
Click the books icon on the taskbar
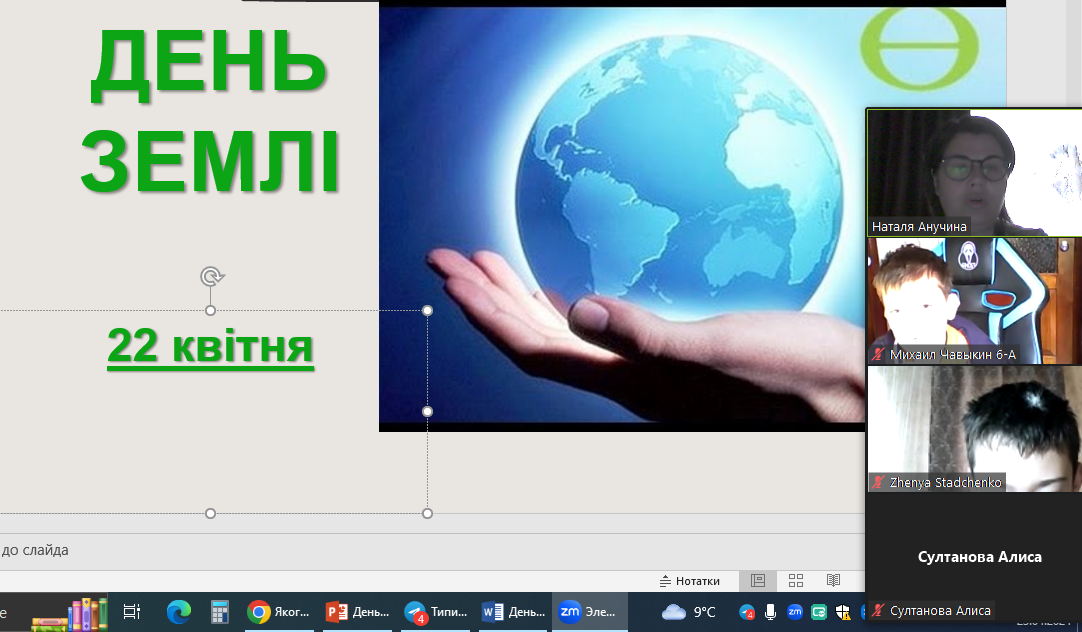(69, 614)
